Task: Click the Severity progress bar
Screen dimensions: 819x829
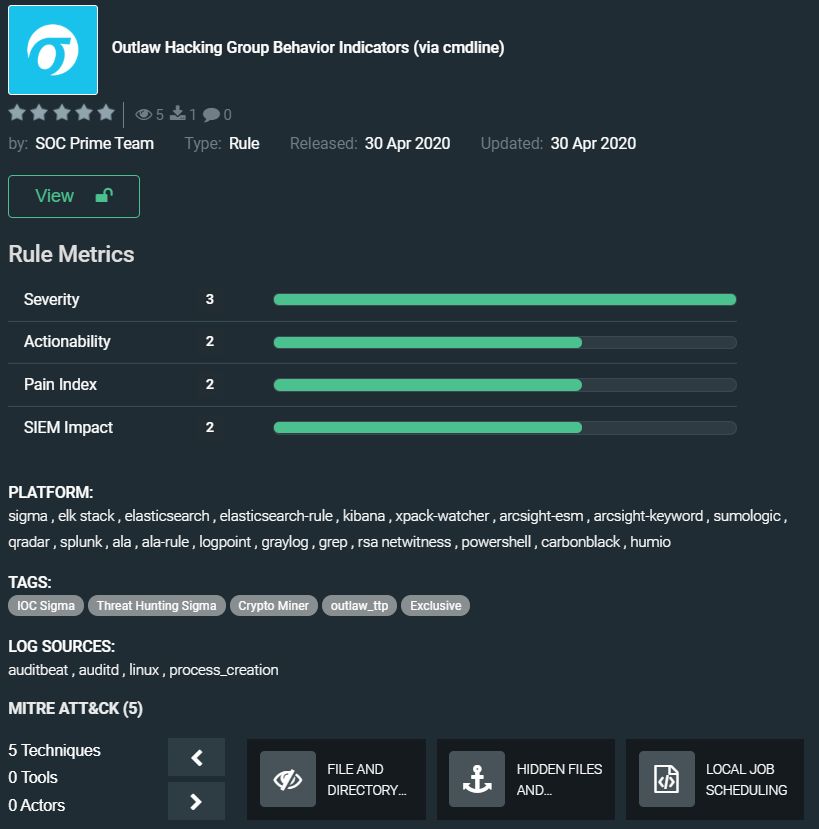Action: tap(505, 300)
